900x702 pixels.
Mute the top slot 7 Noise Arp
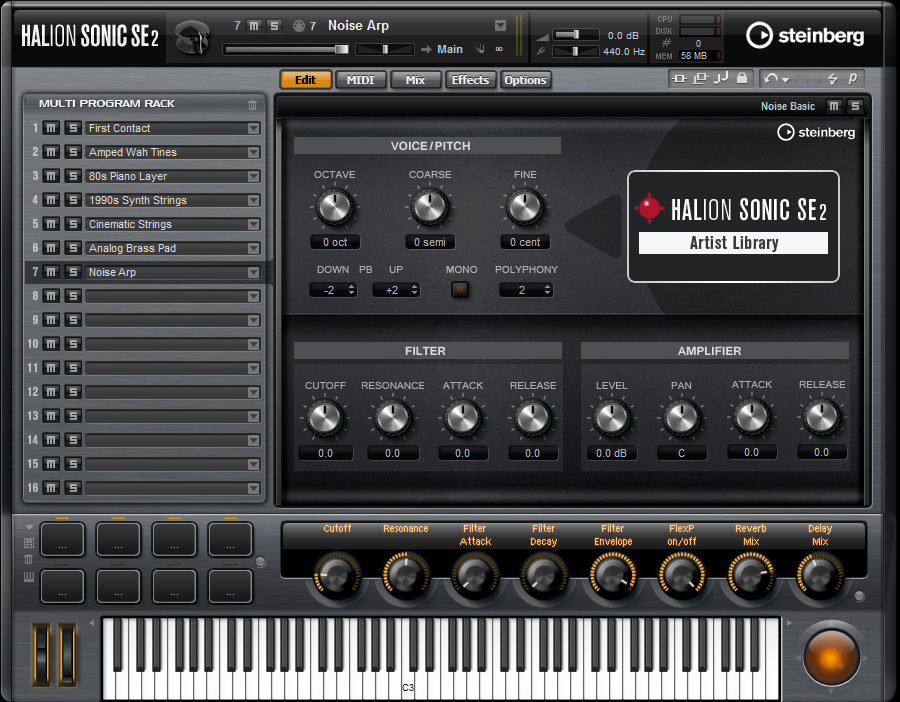click(254, 26)
